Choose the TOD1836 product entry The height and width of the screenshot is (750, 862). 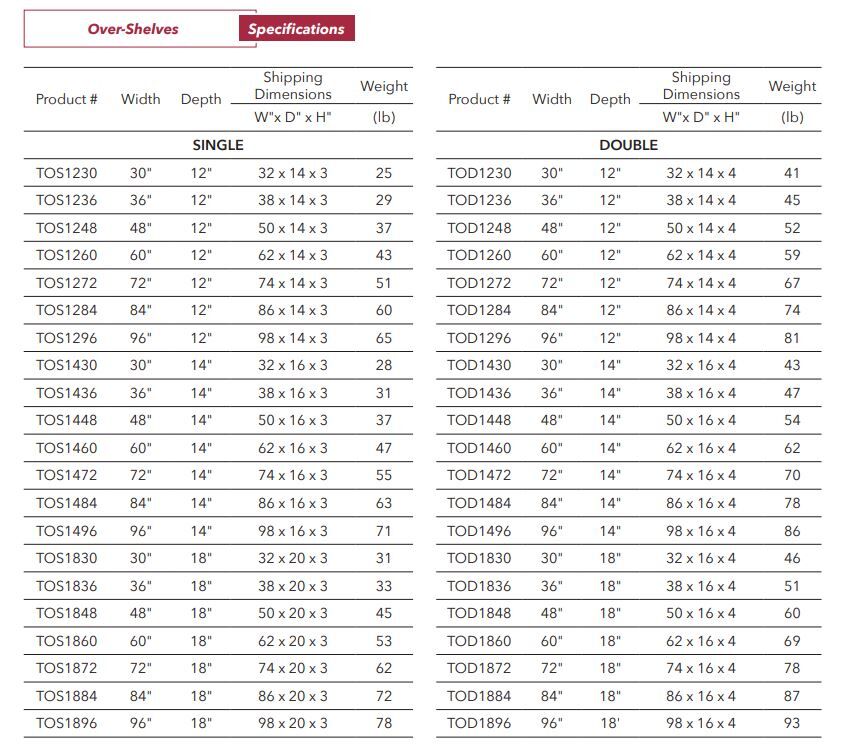(479, 586)
